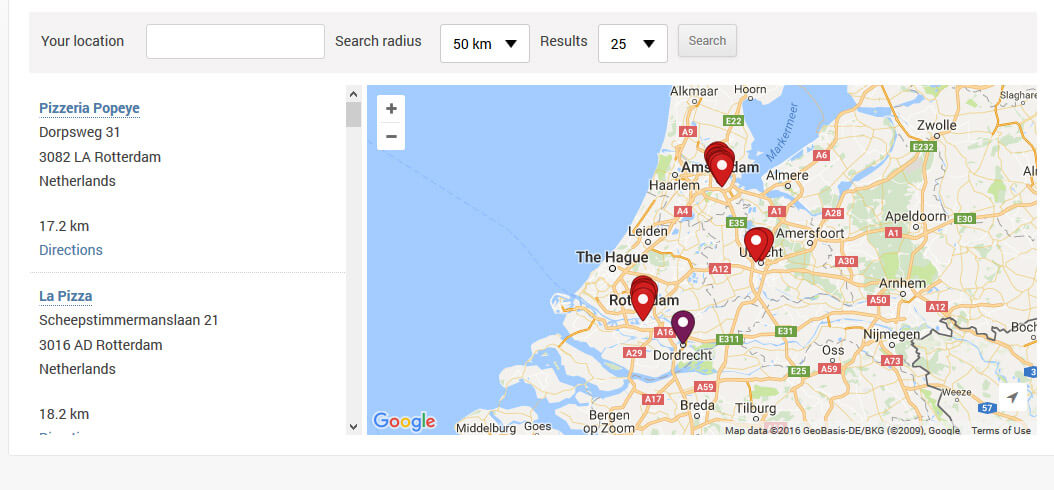The image size is (1054, 490).
Task: Grab the results list scrollbar thumb
Action: [354, 115]
